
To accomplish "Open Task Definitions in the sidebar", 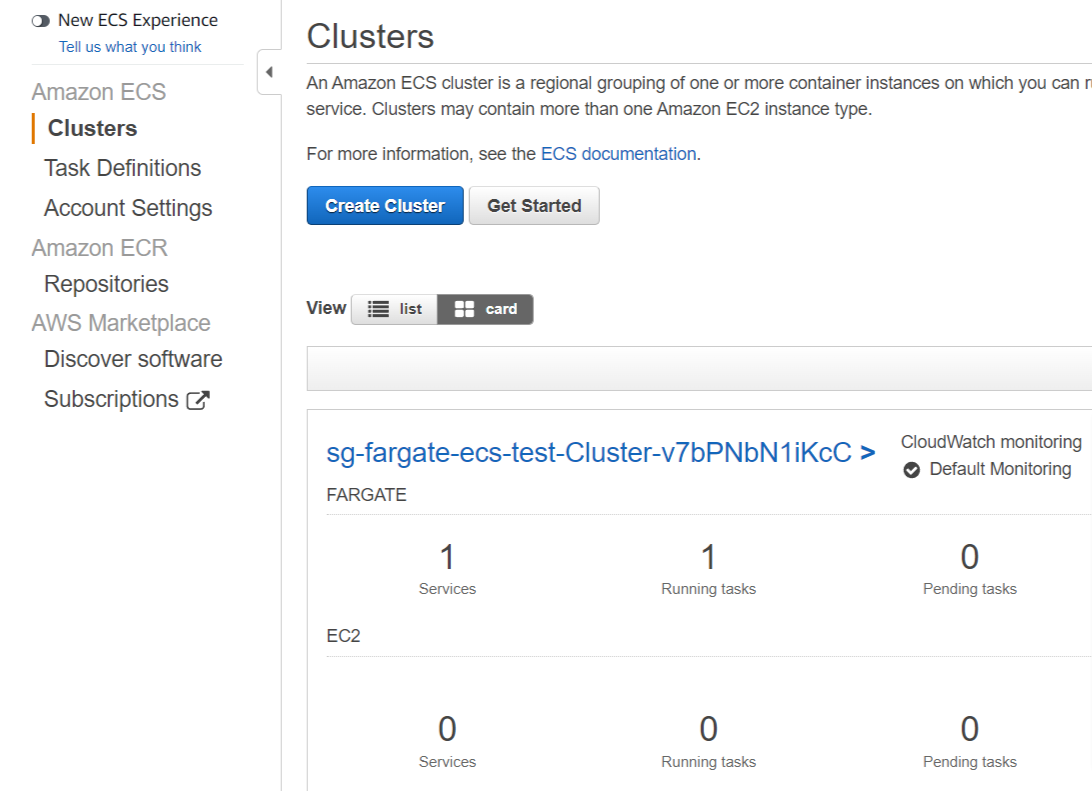I will [123, 168].
